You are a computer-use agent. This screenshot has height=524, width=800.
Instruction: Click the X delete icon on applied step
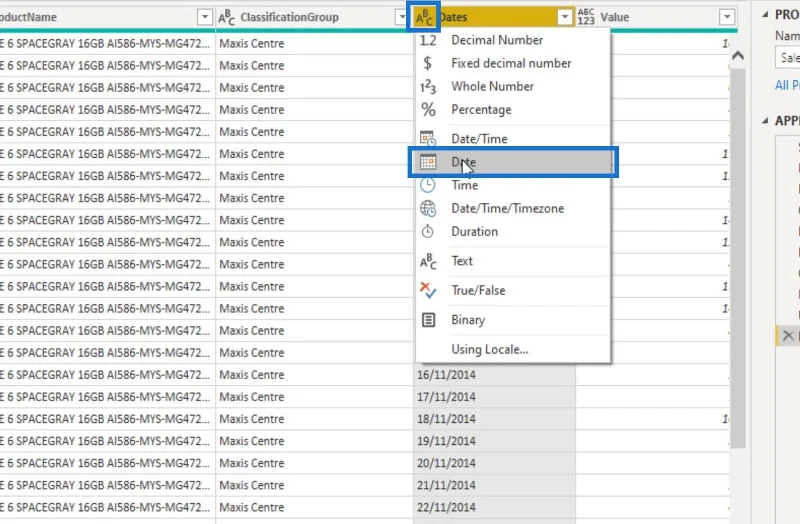788,336
